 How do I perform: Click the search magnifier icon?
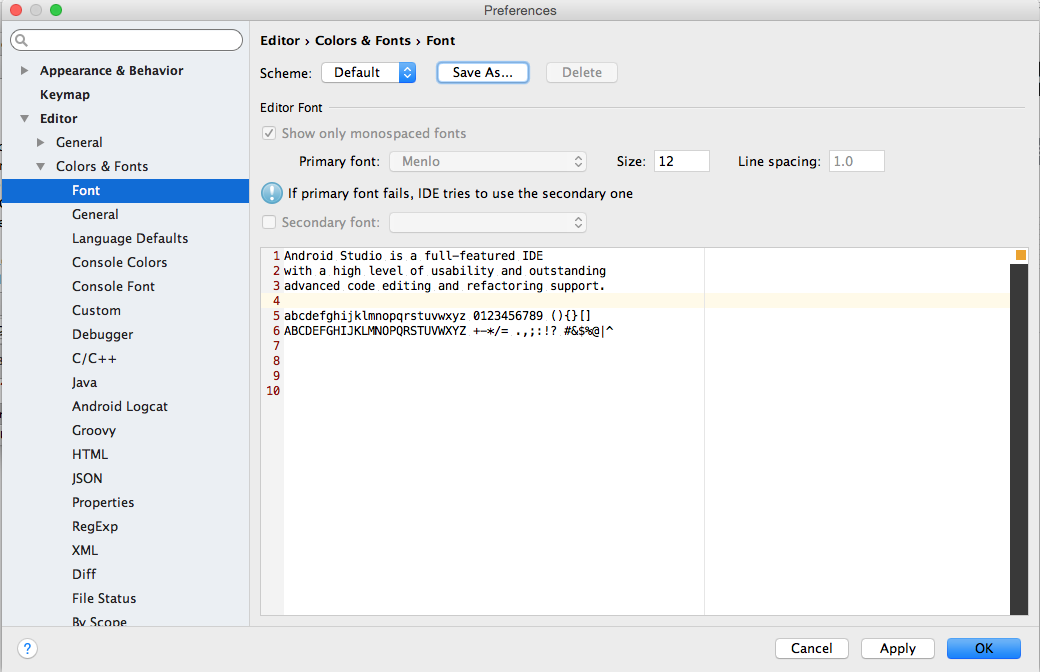point(21,40)
